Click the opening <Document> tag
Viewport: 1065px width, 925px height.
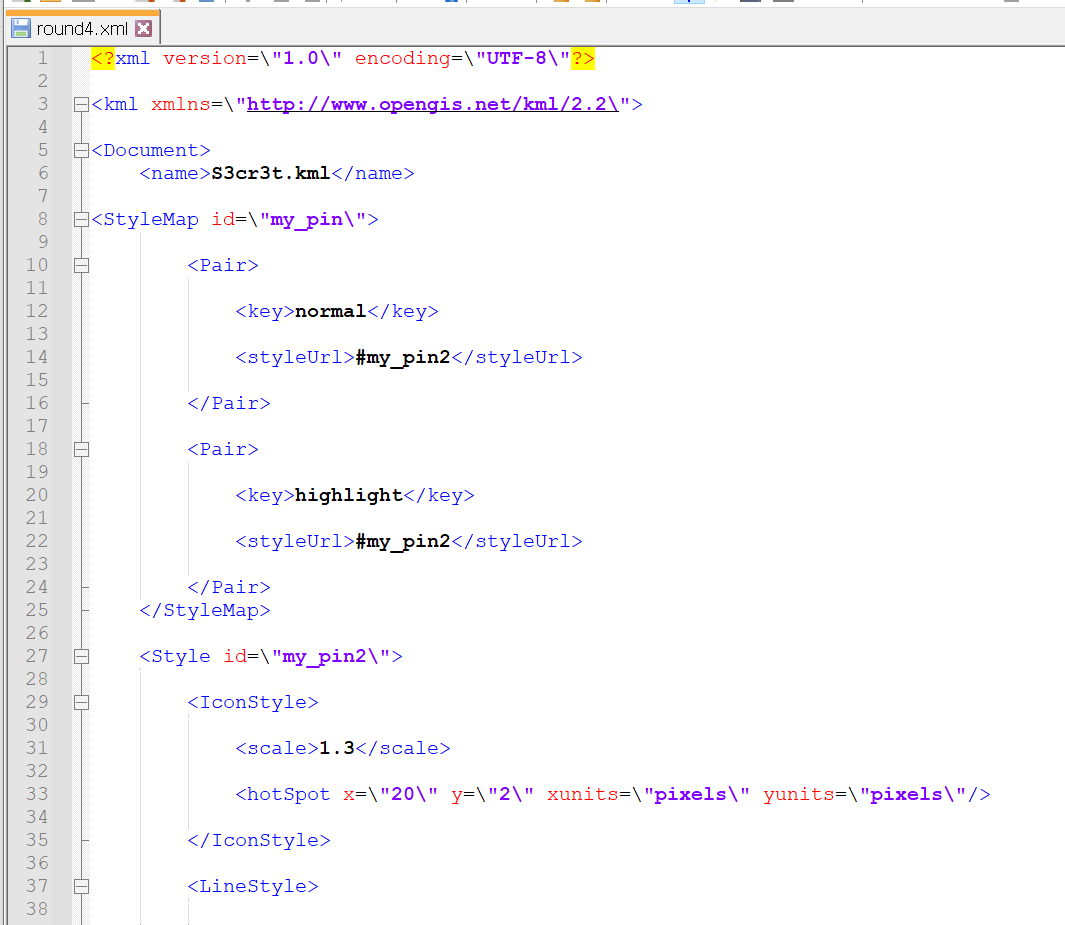[x=151, y=151]
